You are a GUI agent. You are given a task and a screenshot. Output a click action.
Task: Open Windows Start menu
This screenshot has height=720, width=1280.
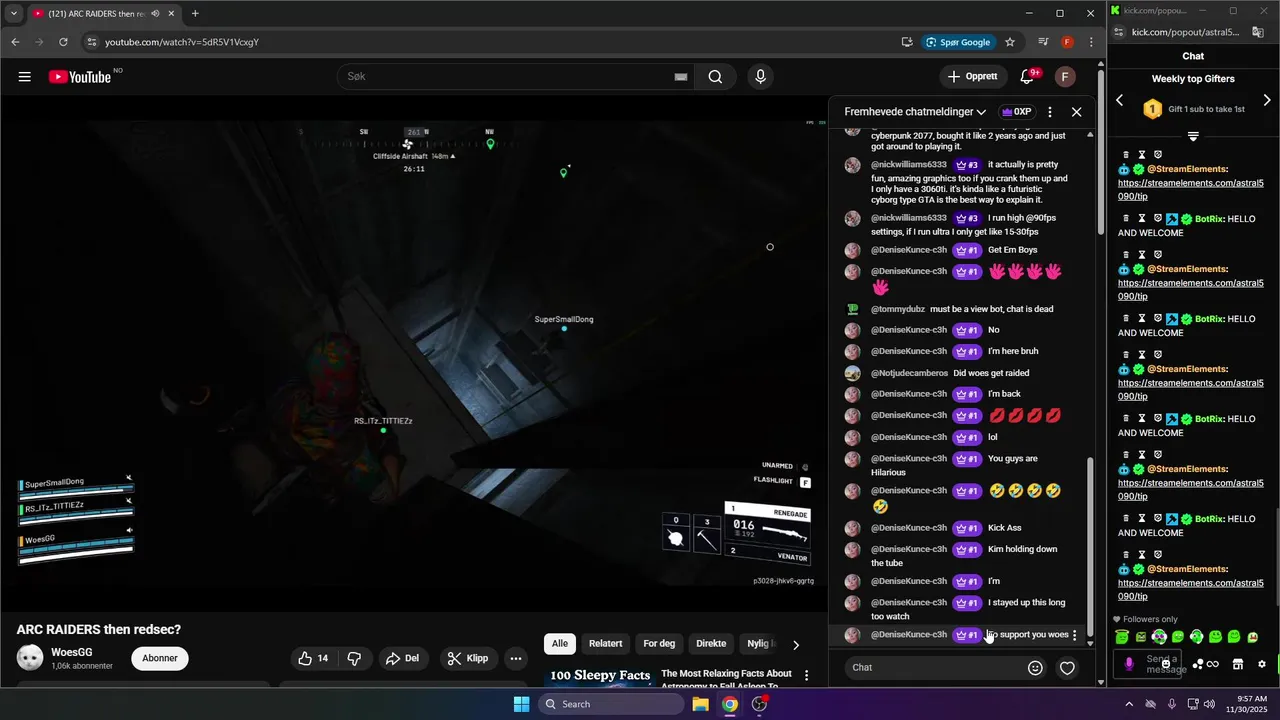click(x=521, y=704)
